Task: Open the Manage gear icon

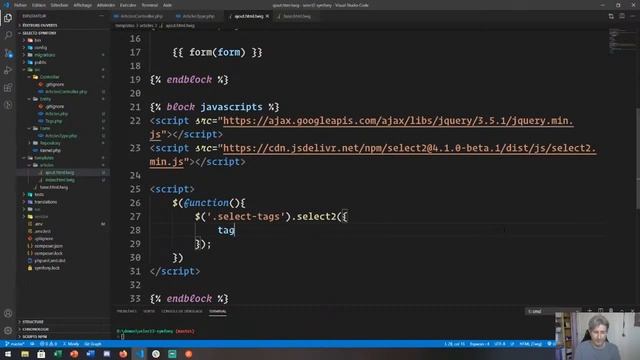Action: (x=8, y=331)
